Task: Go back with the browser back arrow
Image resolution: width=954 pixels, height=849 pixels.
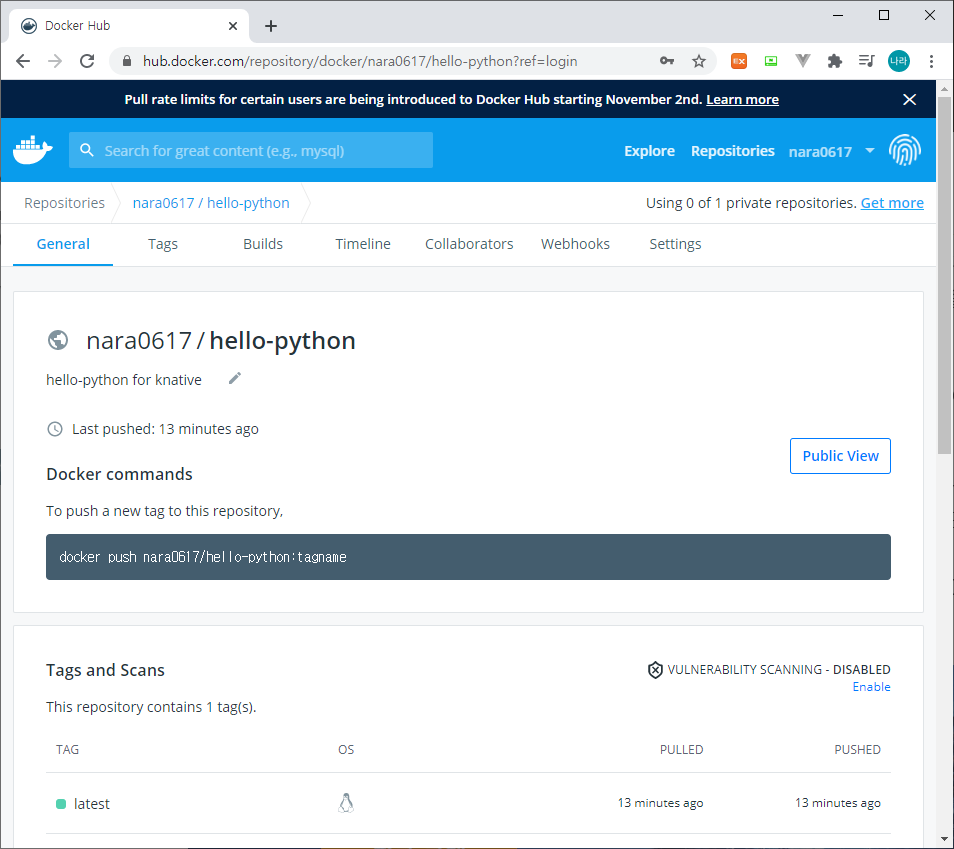Action: pyautogui.click(x=23, y=61)
